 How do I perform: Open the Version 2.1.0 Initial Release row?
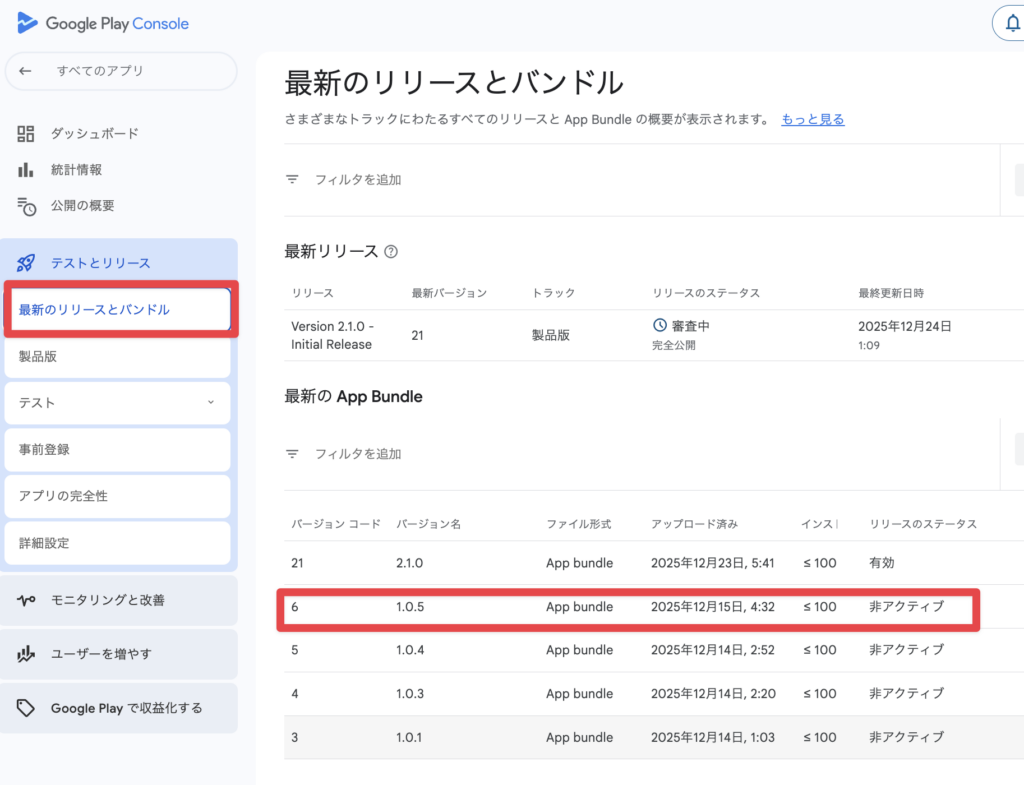click(332, 335)
